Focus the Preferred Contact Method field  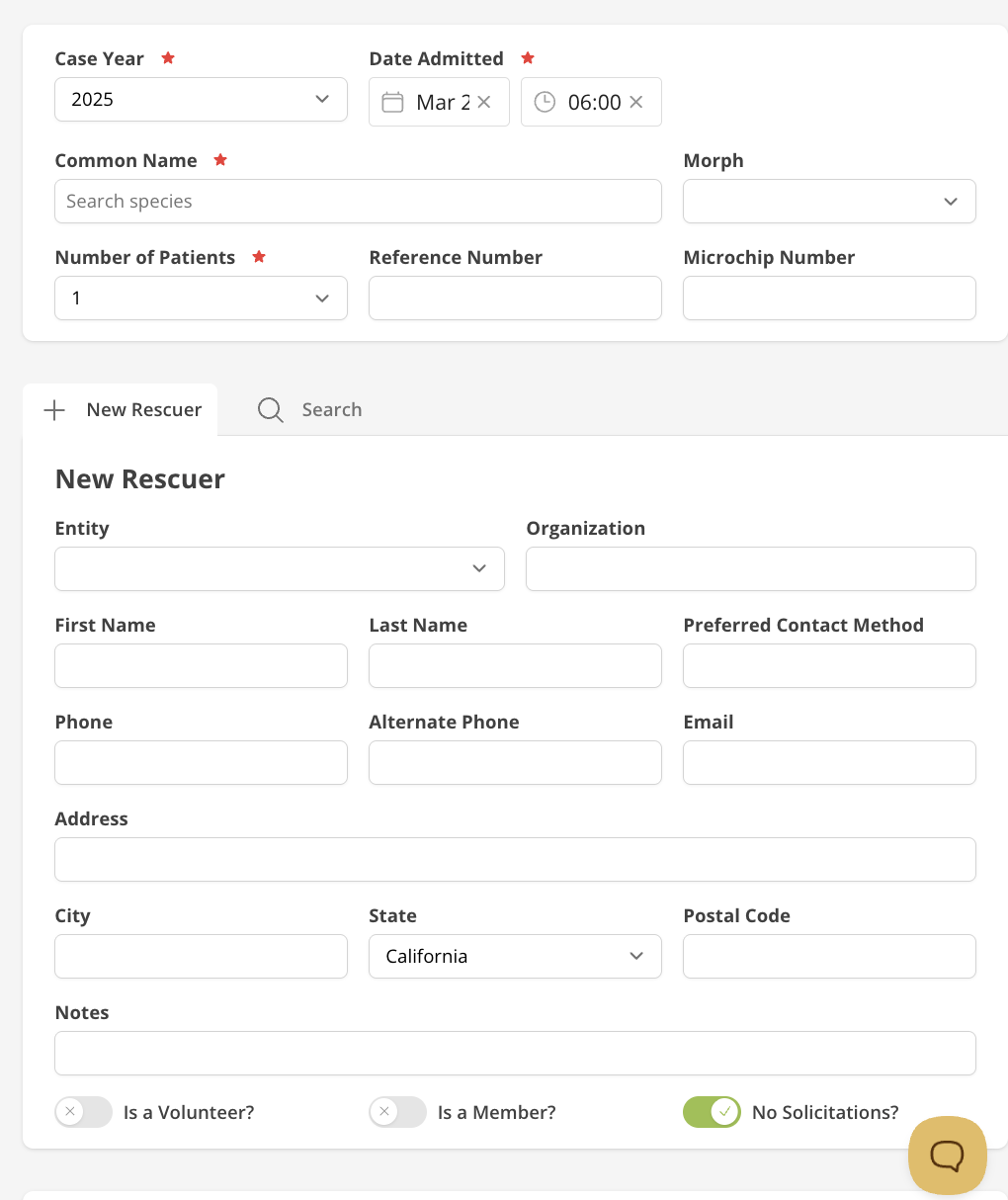(x=829, y=665)
